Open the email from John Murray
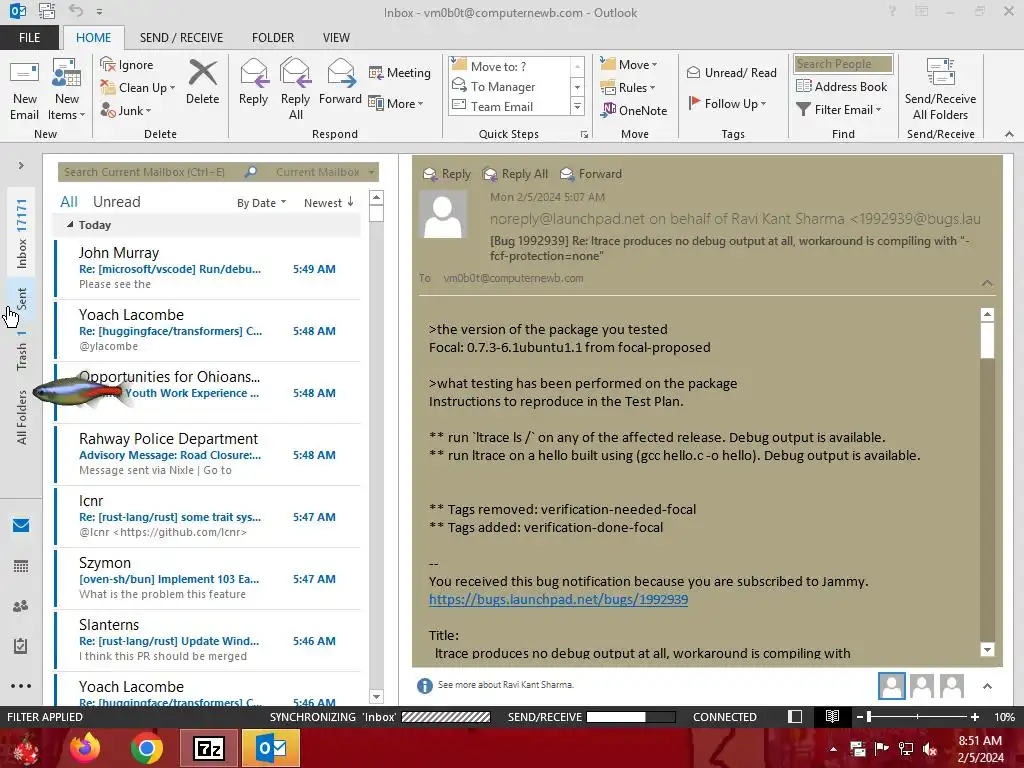This screenshot has width=1024, height=768. [208, 268]
